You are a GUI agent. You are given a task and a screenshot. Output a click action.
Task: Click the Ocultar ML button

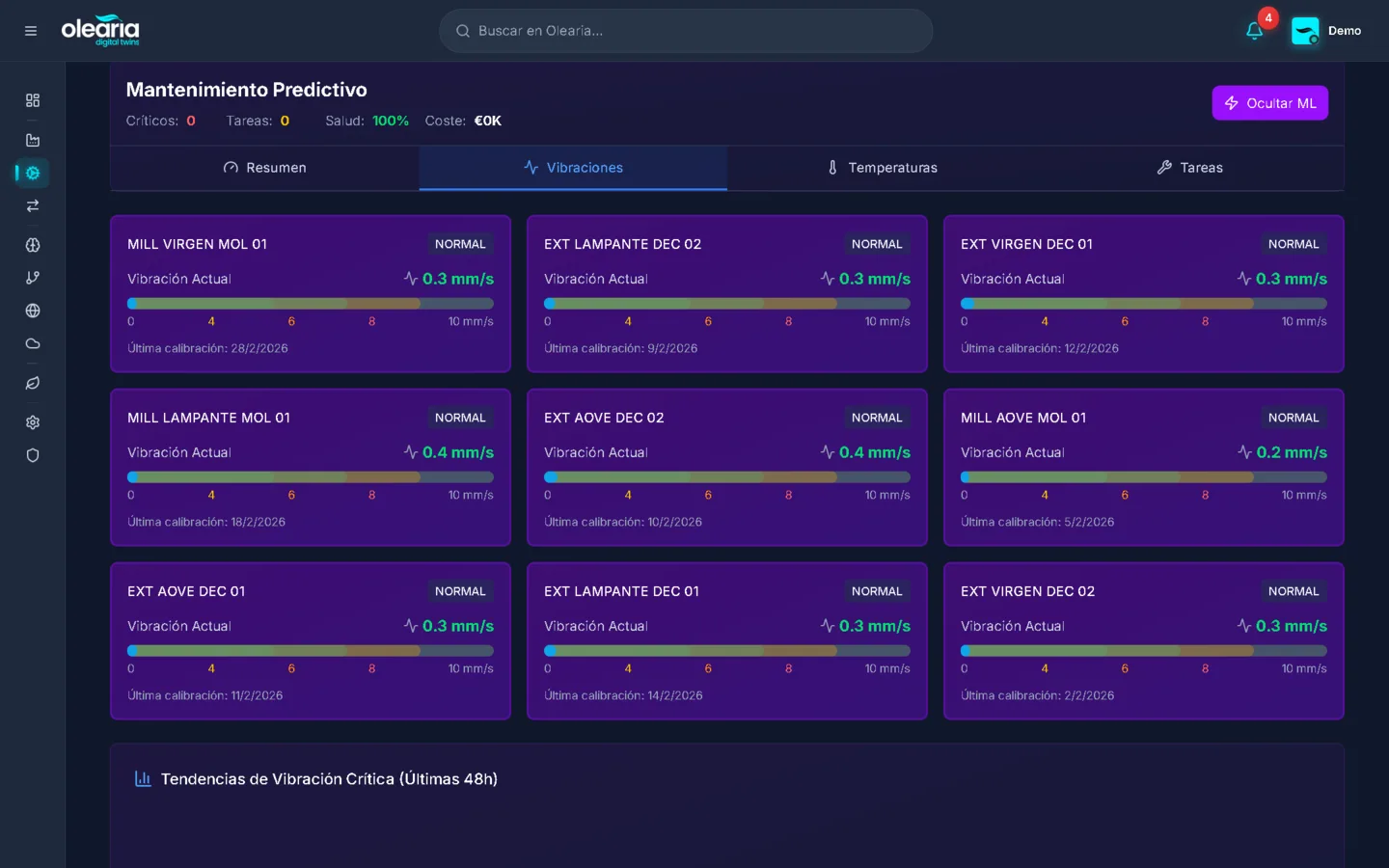(1269, 103)
